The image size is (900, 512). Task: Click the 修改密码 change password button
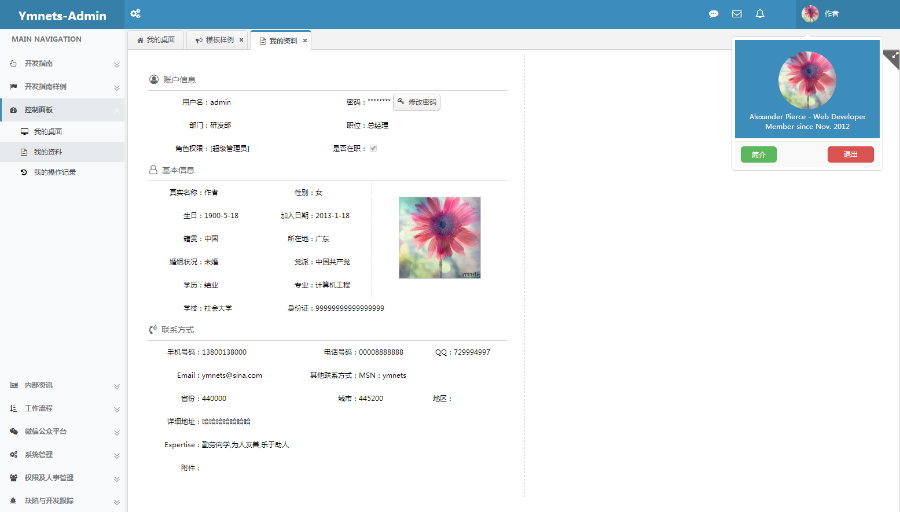click(417, 102)
